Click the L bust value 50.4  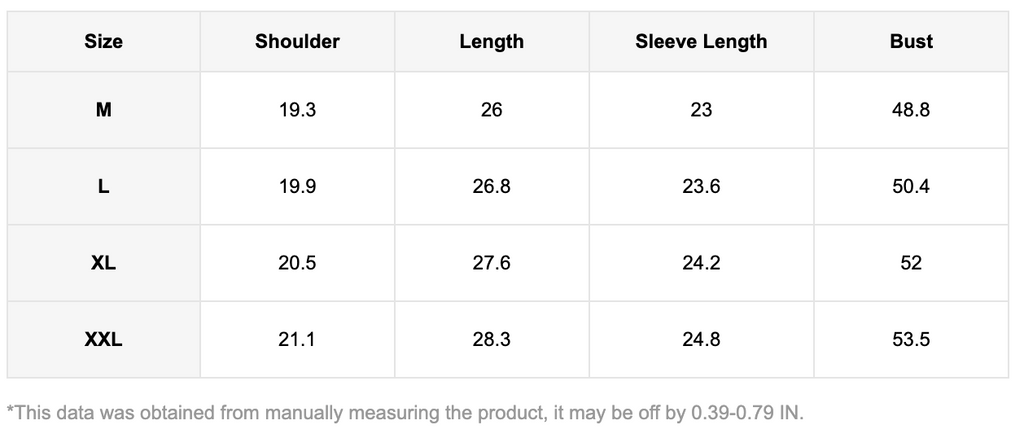pyautogui.click(x=911, y=187)
